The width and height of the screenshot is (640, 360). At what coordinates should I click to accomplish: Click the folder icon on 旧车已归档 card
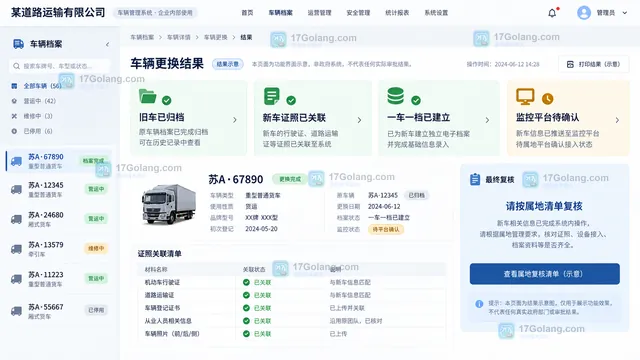click(147, 96)
